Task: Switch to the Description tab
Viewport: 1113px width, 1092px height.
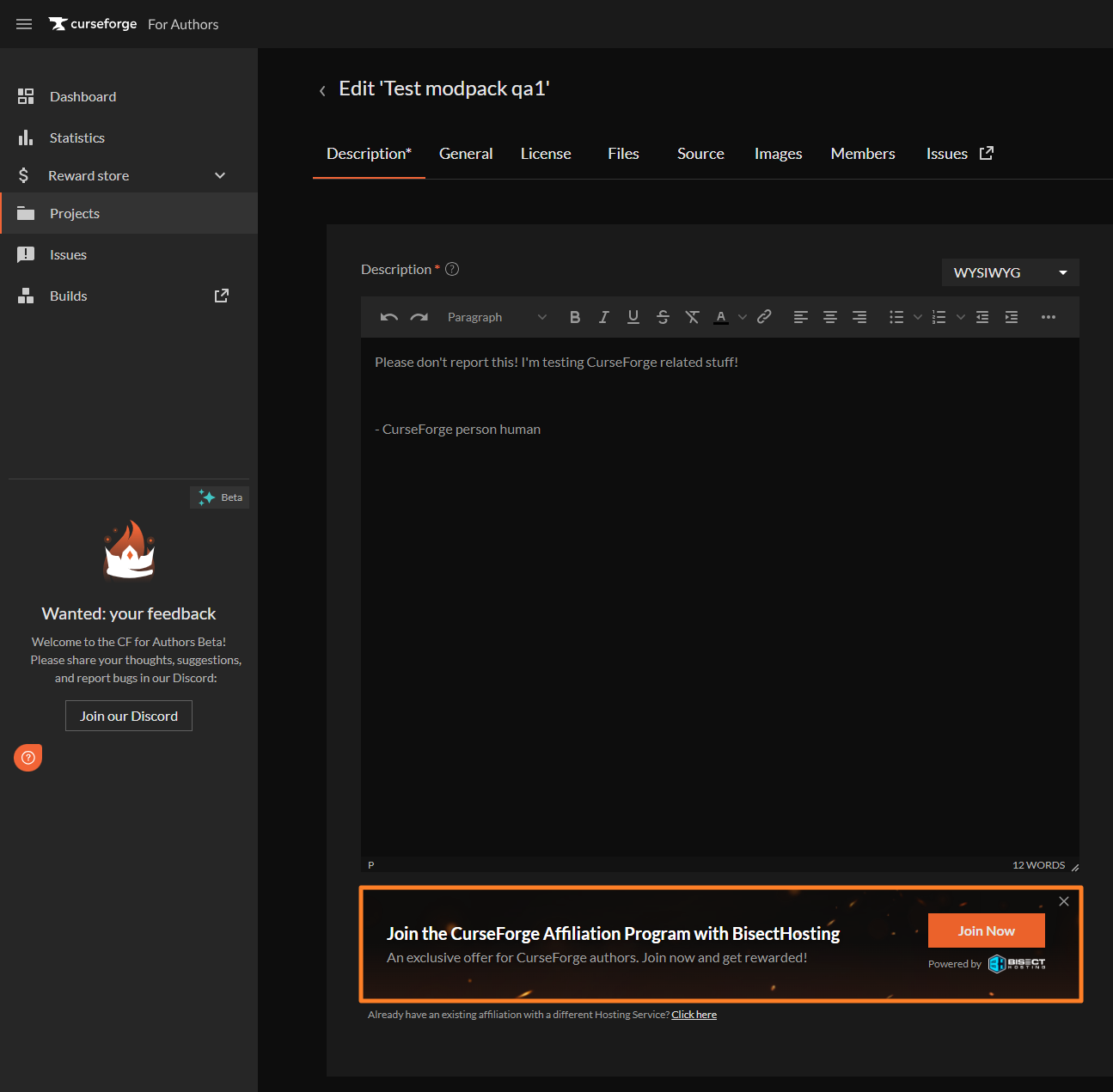Action: coord(369,154)
